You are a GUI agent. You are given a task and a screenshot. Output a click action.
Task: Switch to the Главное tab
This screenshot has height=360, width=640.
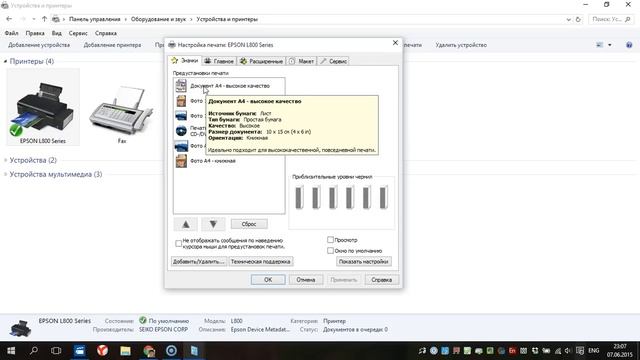point(219,61)
